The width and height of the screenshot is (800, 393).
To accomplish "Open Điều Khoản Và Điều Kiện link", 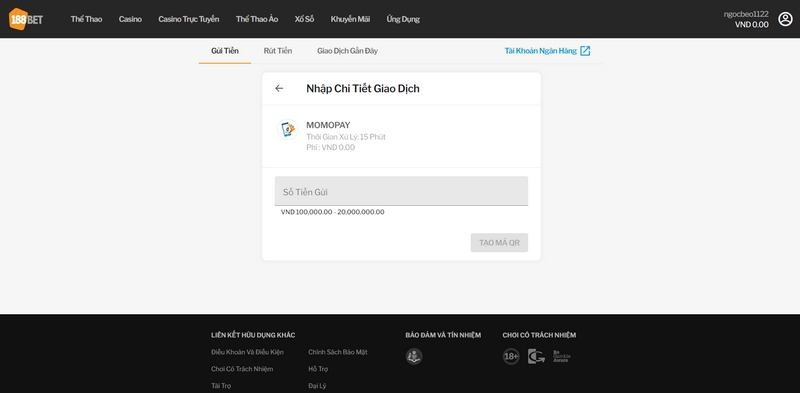I will (x=247, y=352).
